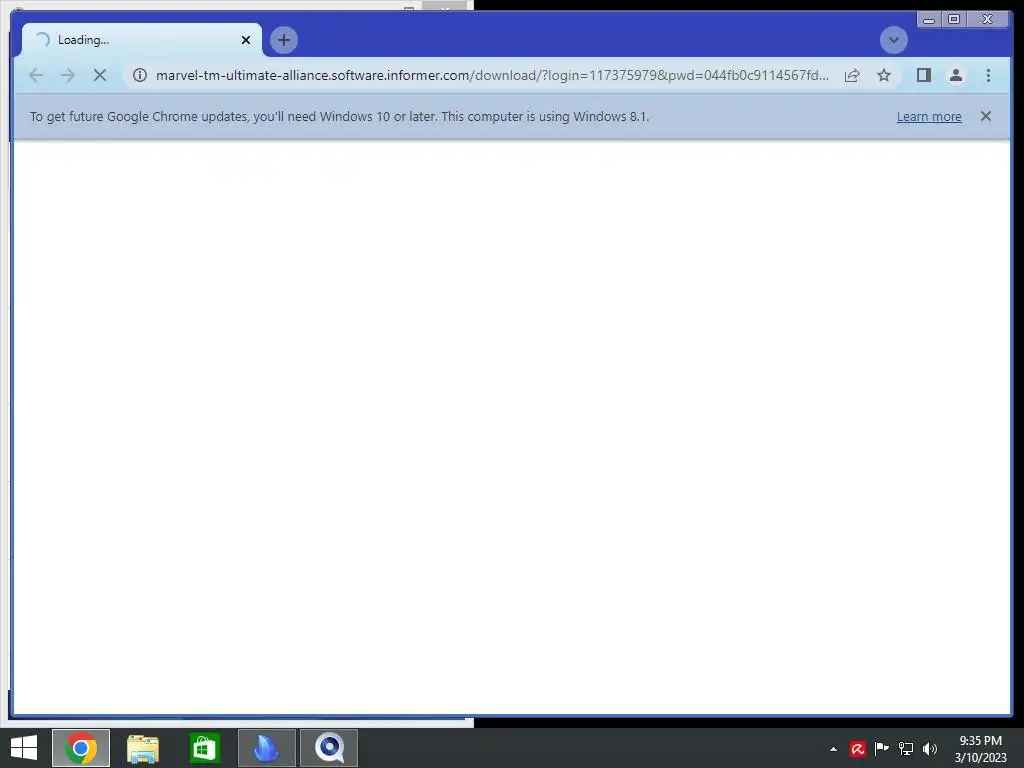Open taskbar clock and date
Image resolution: width=1024 pixels, height=768 pixels.
(x=980, y=749)
